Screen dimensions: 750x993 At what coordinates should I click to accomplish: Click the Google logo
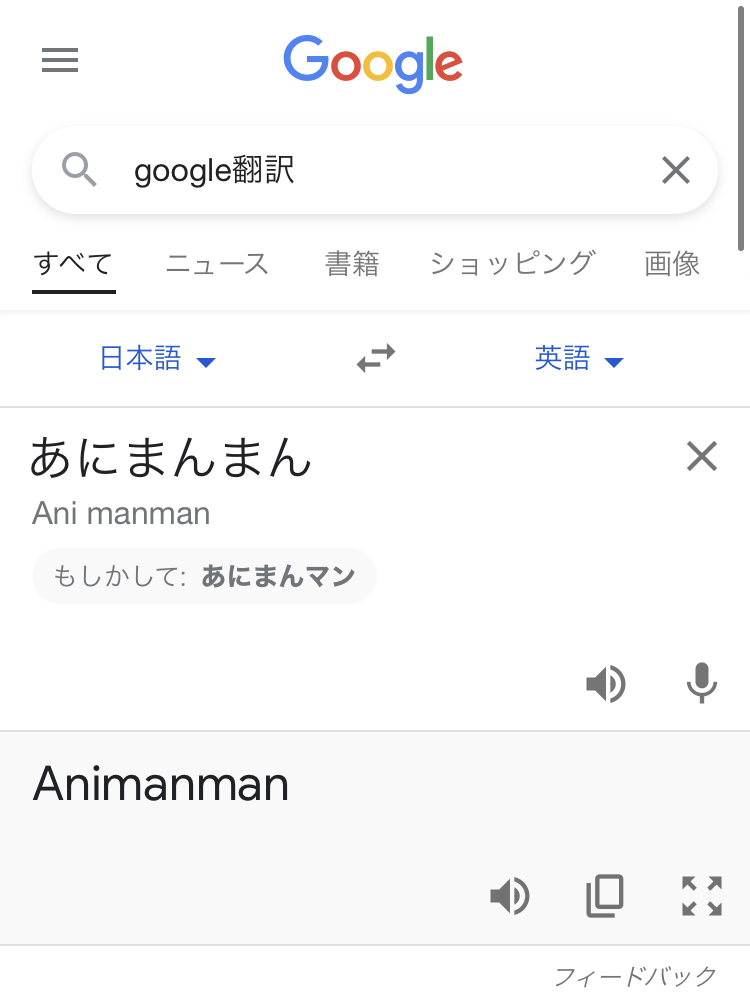[x=373, y=63]
